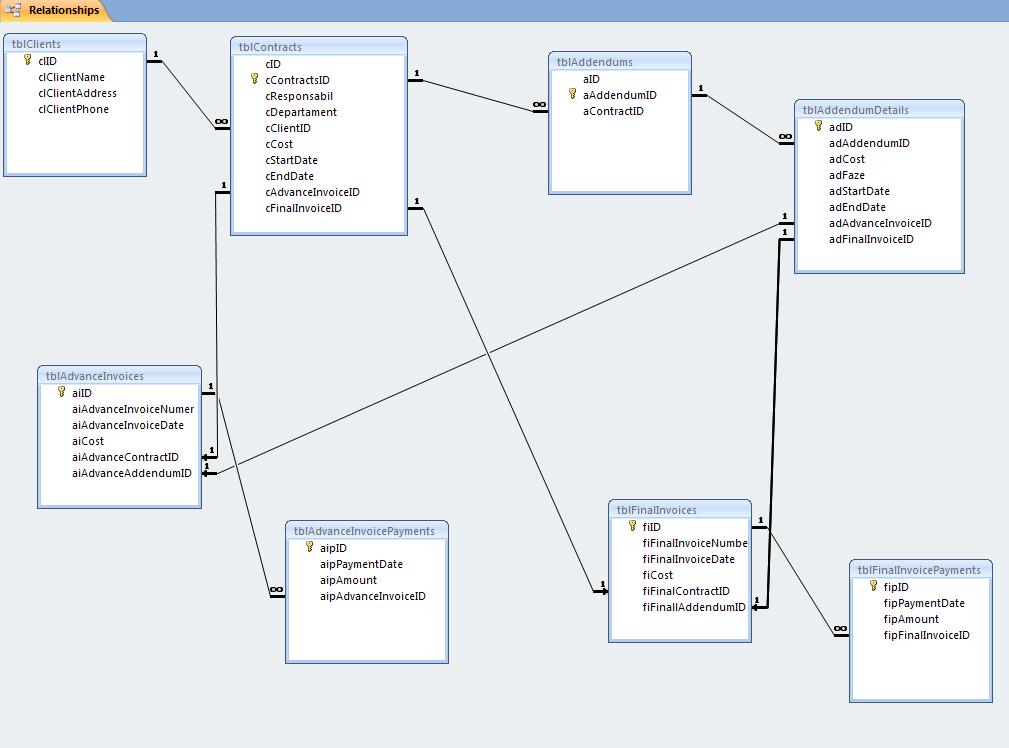1009x748 pixels.
Task: Click the key icon beside aAddendumID
Action: (572, 94)
